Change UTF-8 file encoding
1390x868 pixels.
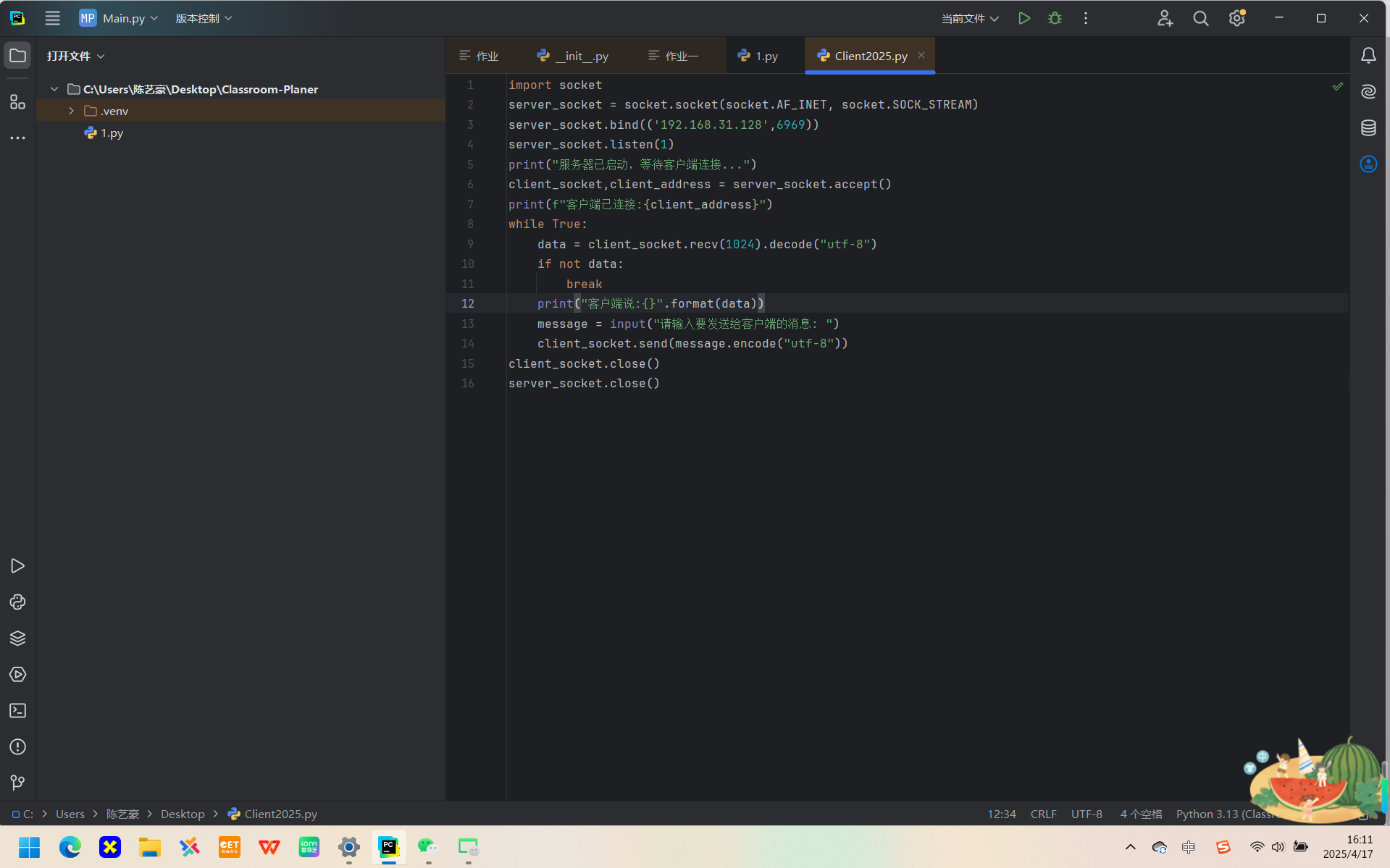1087,814
